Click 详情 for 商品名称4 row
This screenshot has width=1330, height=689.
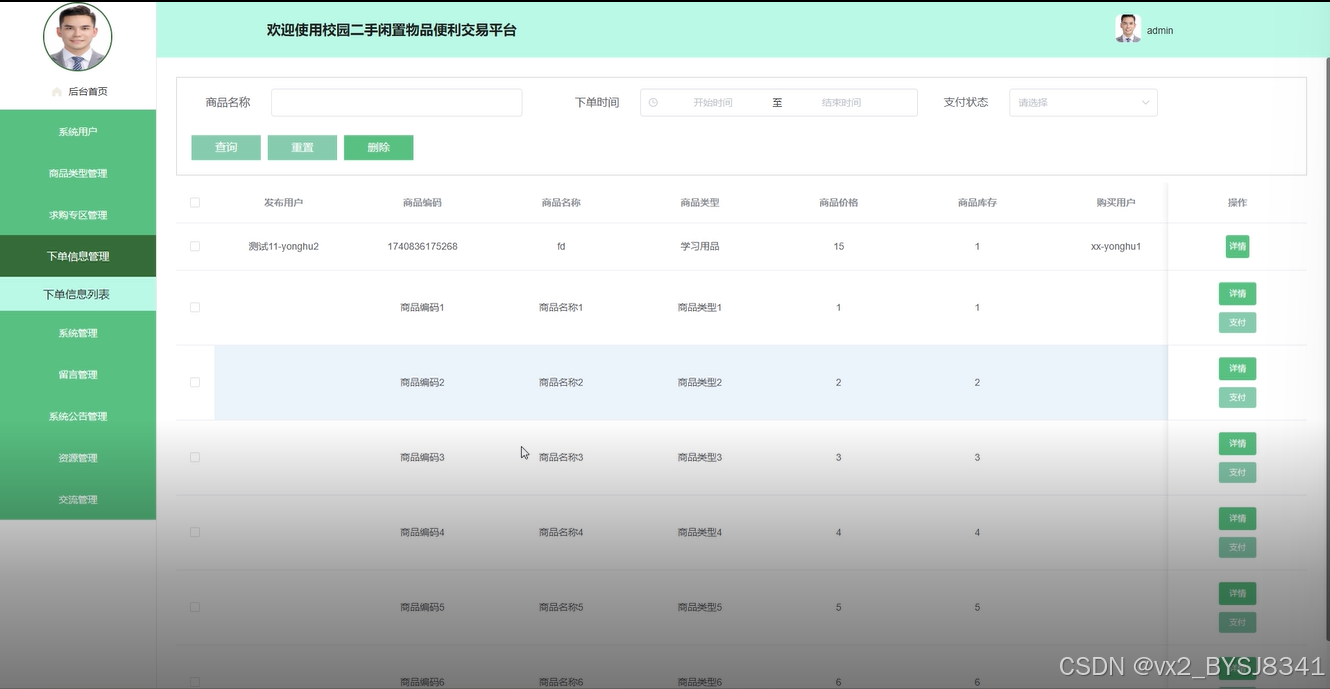1237,519
